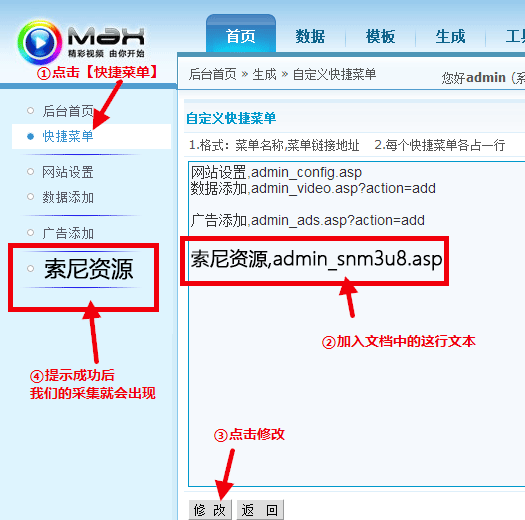Click the bullet icon beside 索尼资源
The height and width of the screenshot is (520, 525).
30,269
